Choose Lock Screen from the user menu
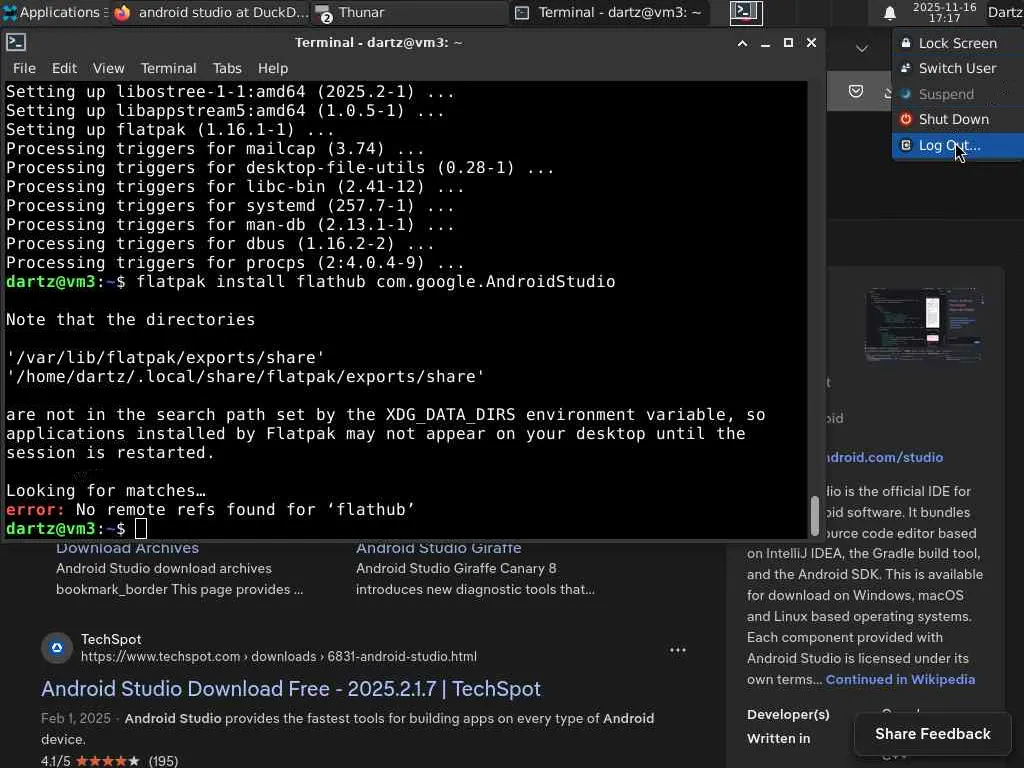This screenshot has height=768, width=1024. coord(958,43)
